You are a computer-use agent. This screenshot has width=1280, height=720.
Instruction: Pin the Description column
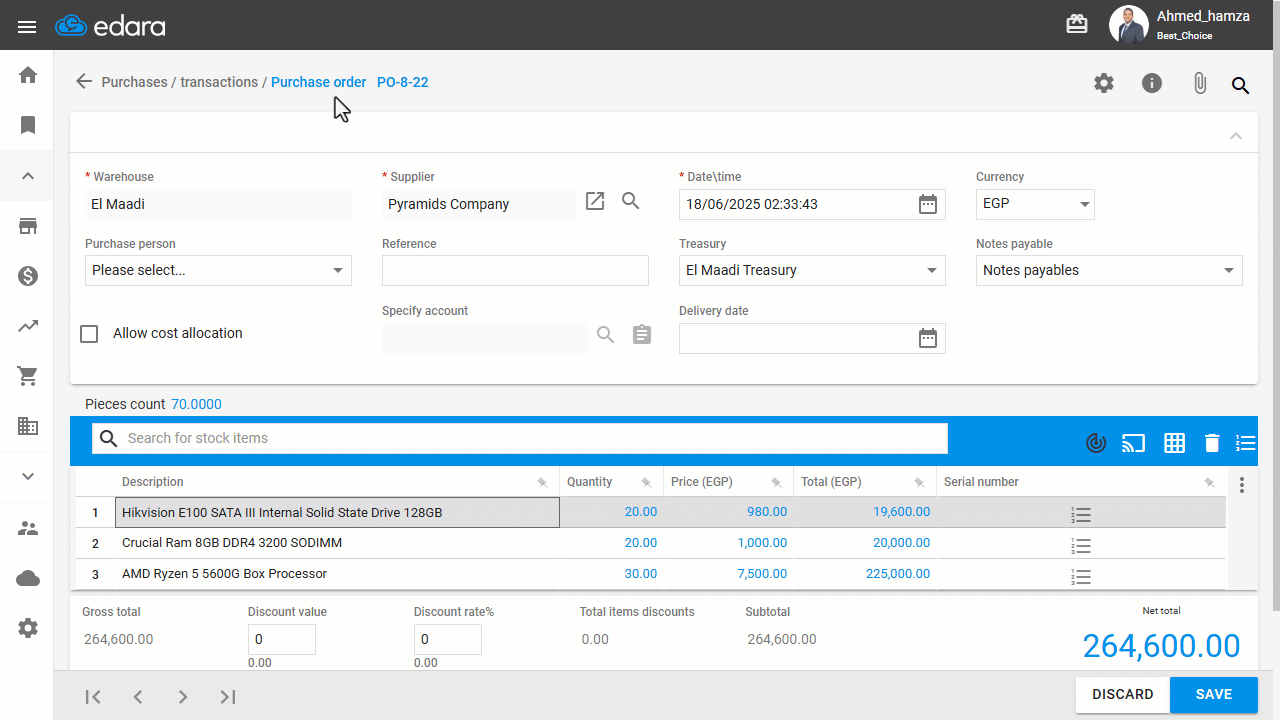[542, 483]
